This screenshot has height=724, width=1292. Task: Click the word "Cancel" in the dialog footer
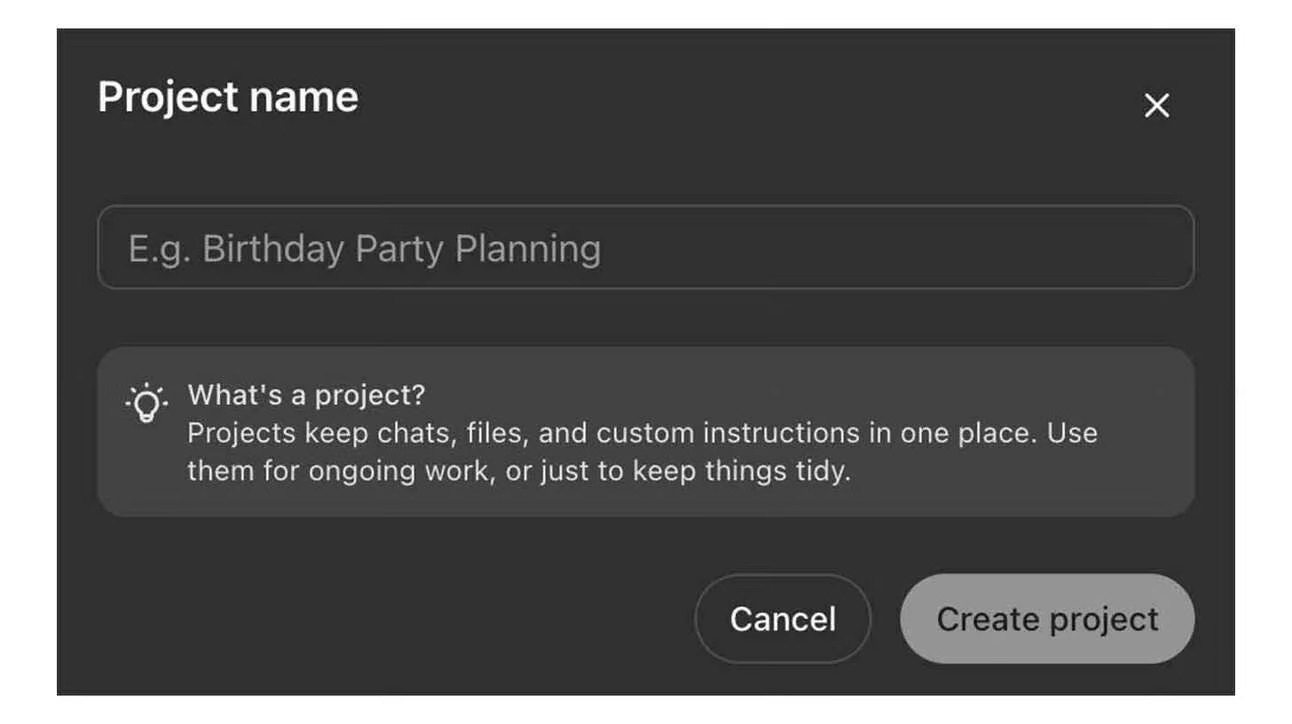(x=782, y=619)
